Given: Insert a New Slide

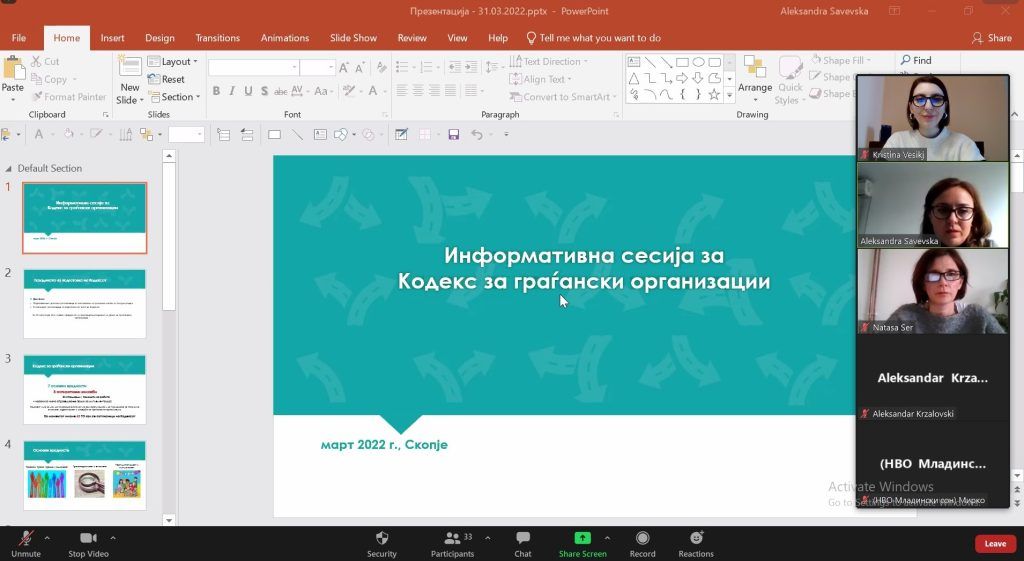Looking at the screenshot, I should click(129, 80).
